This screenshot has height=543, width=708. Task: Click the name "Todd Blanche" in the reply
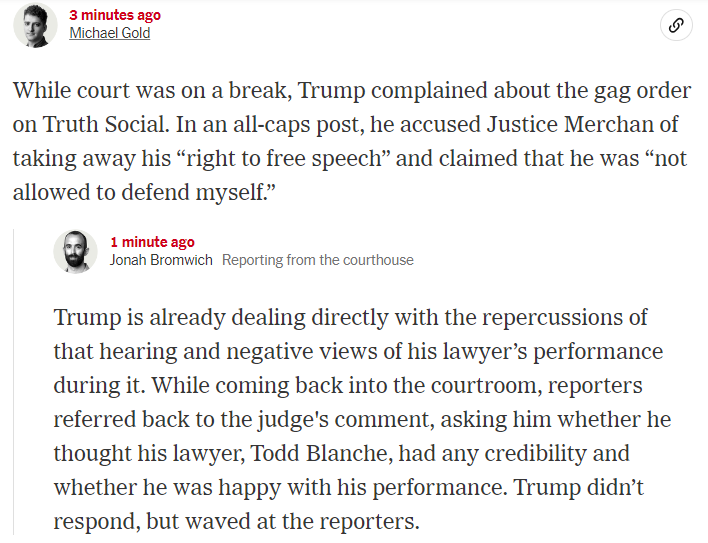(321, 453)
